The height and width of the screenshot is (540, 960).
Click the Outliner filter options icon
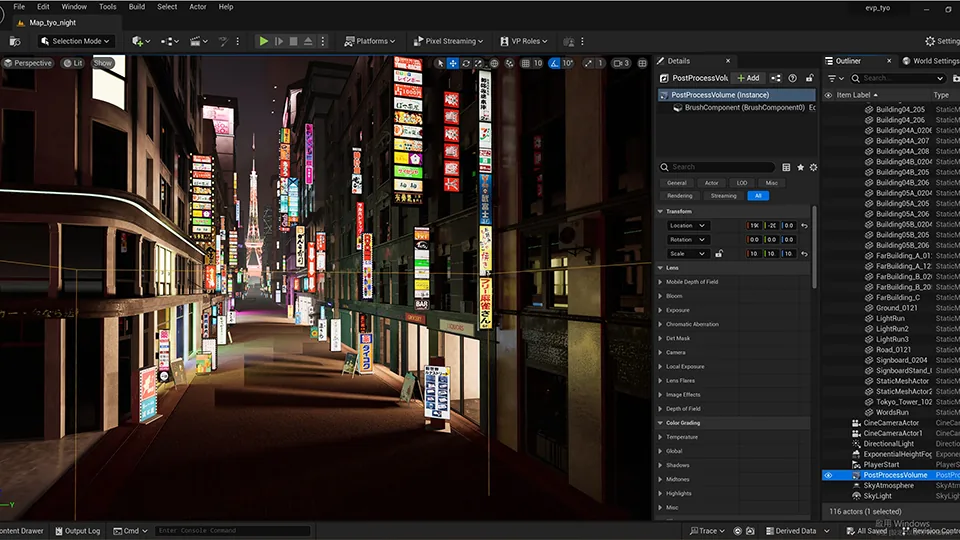[x=836, y=78]
